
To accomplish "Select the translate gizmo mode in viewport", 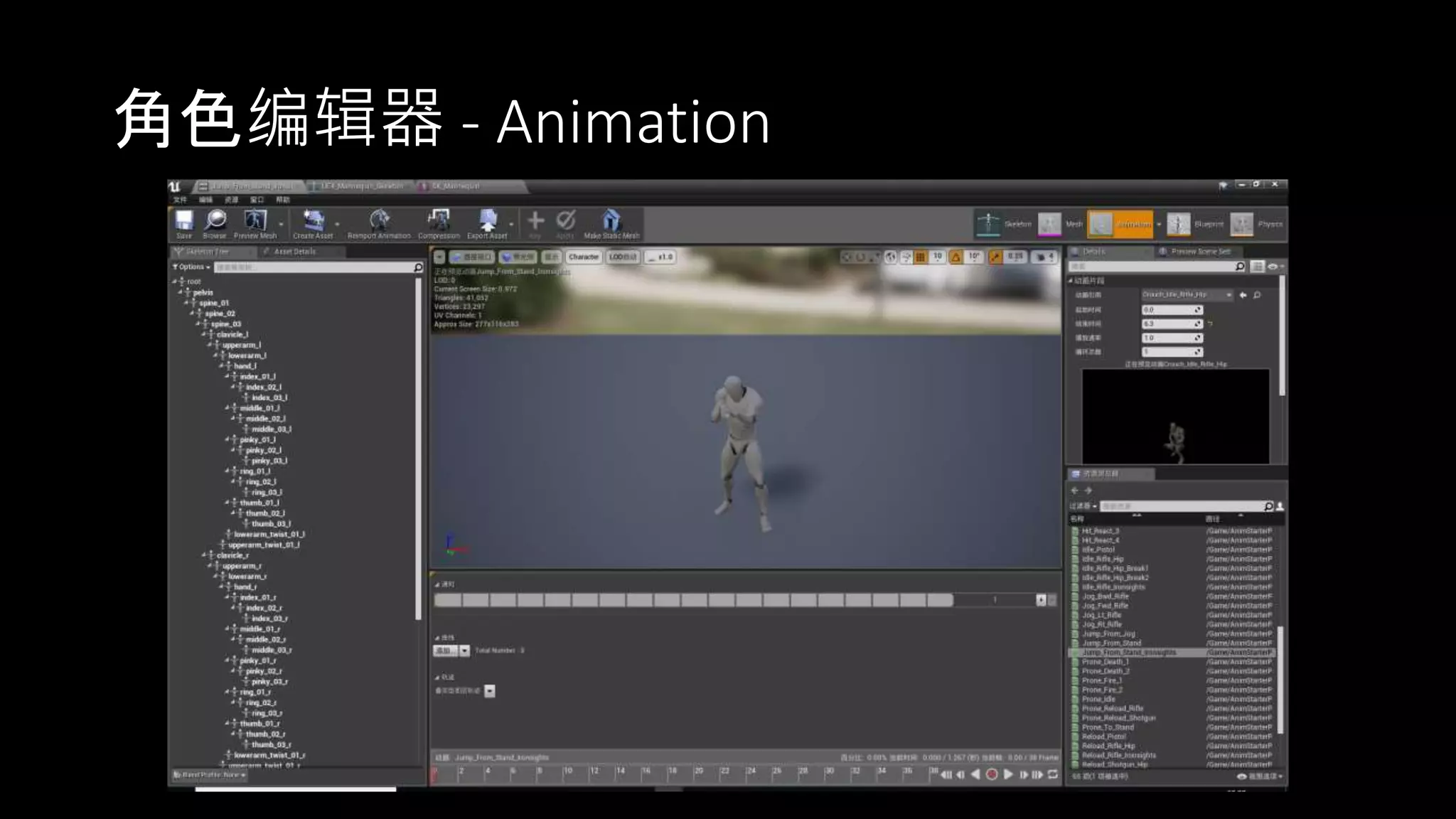I will click(x=847, y=257).
